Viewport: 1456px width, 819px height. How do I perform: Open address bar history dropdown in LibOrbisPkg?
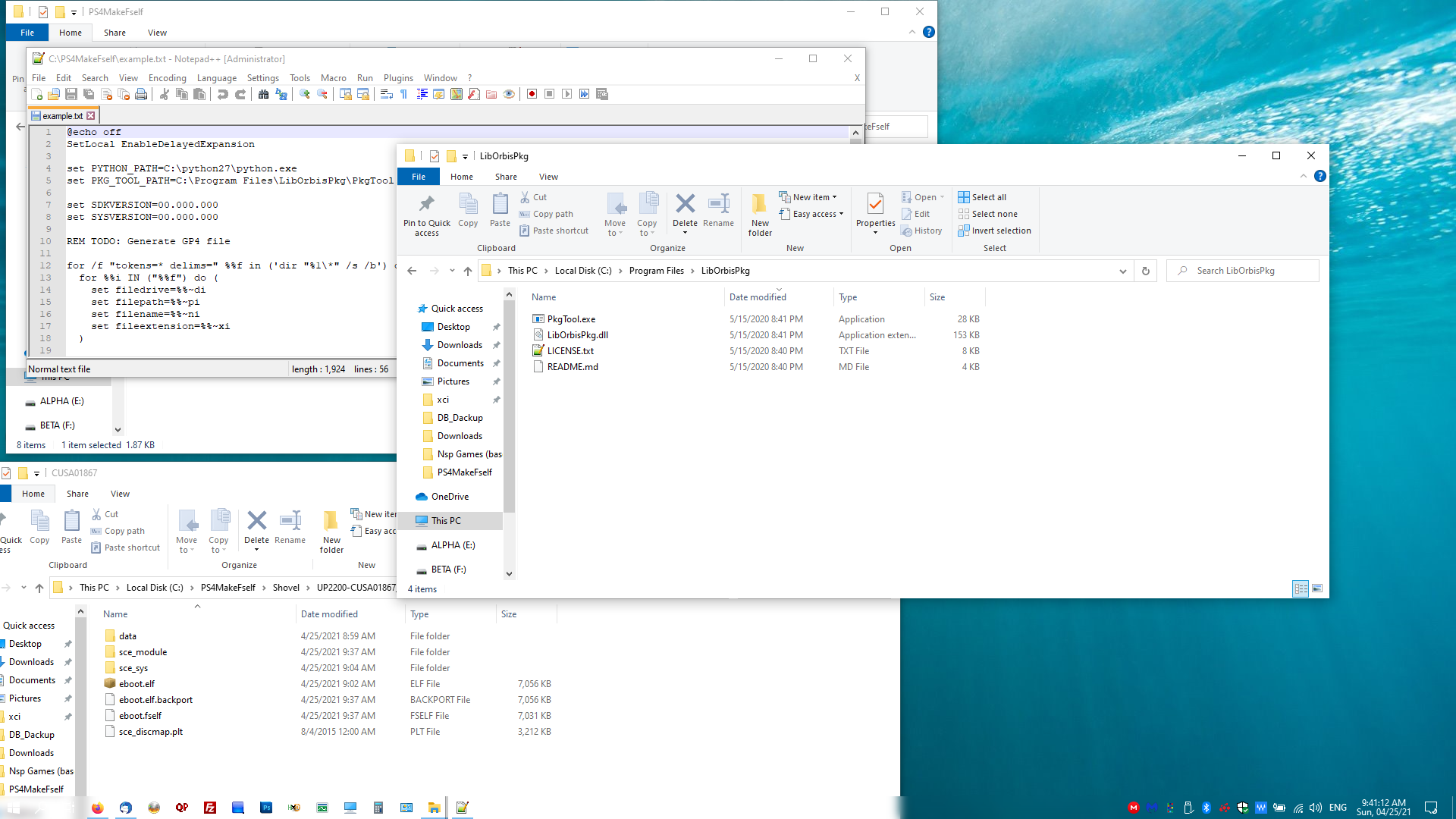pos(1123,271)
